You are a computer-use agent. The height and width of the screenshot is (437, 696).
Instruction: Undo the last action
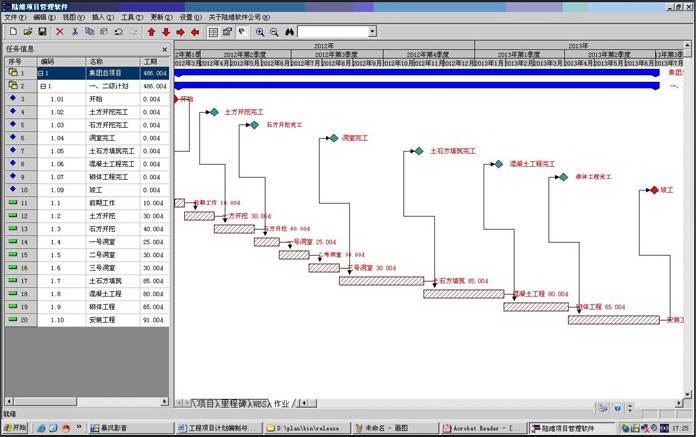119,31
